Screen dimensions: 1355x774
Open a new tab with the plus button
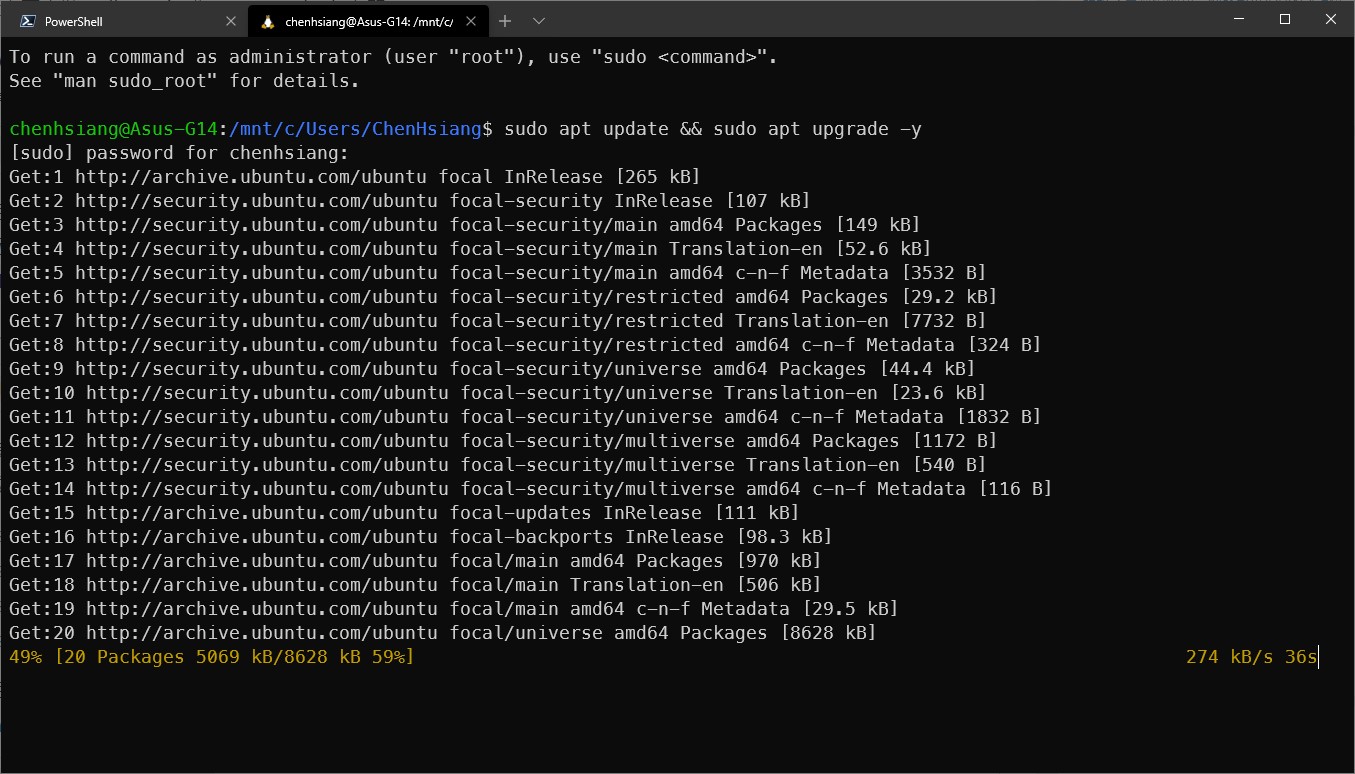pos(505,20)
